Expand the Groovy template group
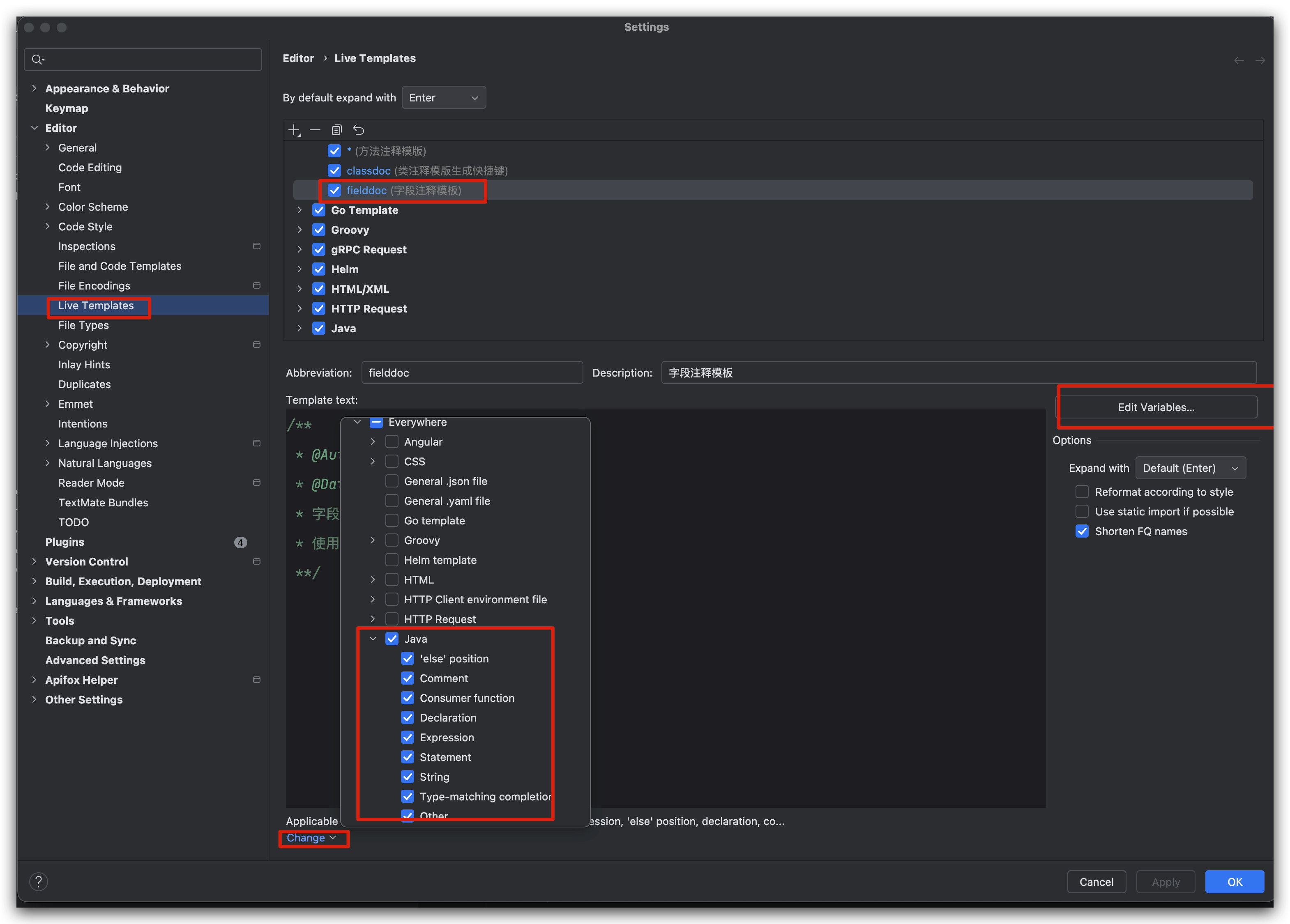The image size is (1290, 924). click(x=300, y=230)
